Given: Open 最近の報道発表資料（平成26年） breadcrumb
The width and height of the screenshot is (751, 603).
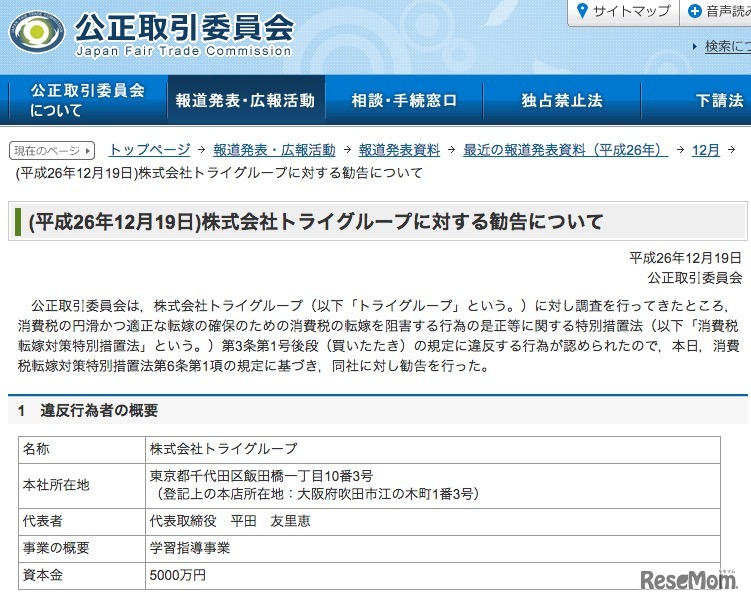Looking at the screenshot, I should [x=565, y=150].
